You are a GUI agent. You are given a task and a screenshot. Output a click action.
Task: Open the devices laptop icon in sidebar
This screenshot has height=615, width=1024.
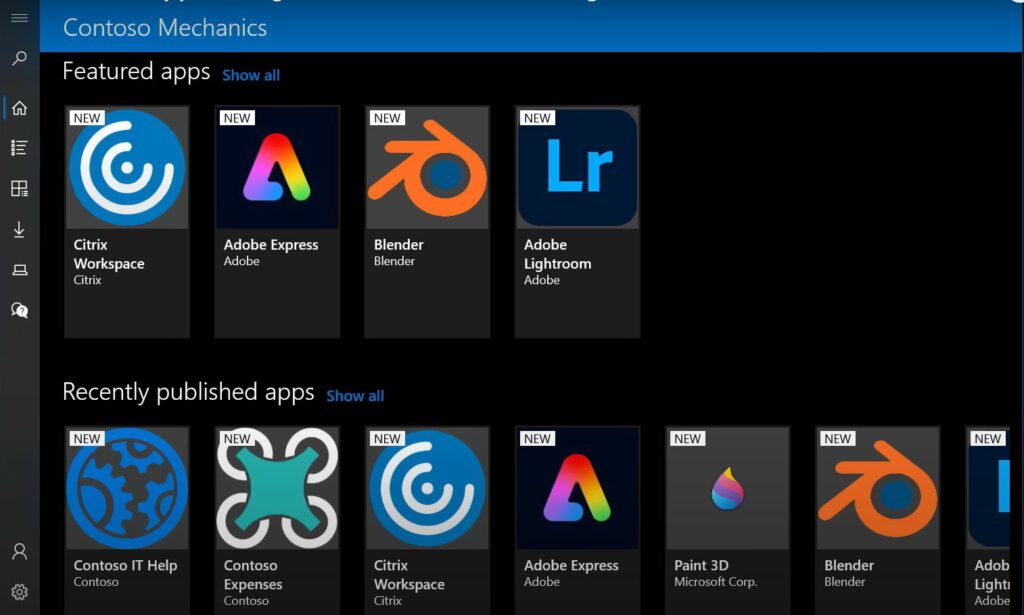coord(20,270)
